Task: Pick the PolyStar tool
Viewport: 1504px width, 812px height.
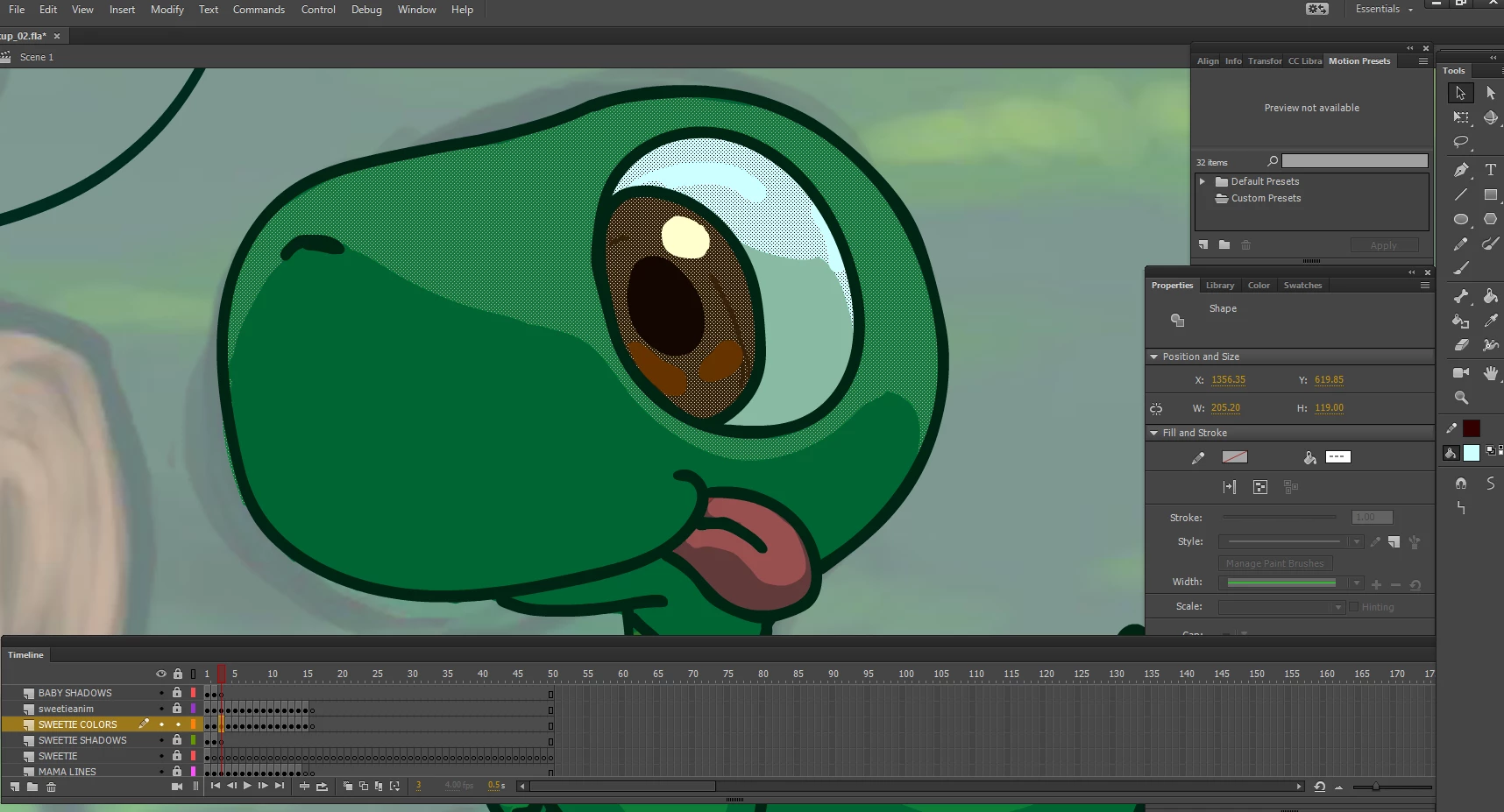Action: (1491, 219)
